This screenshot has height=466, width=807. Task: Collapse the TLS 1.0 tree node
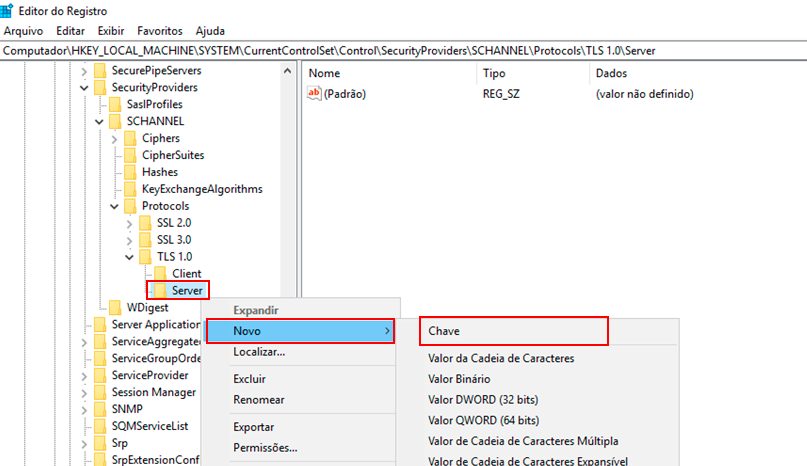coord(129,256)
